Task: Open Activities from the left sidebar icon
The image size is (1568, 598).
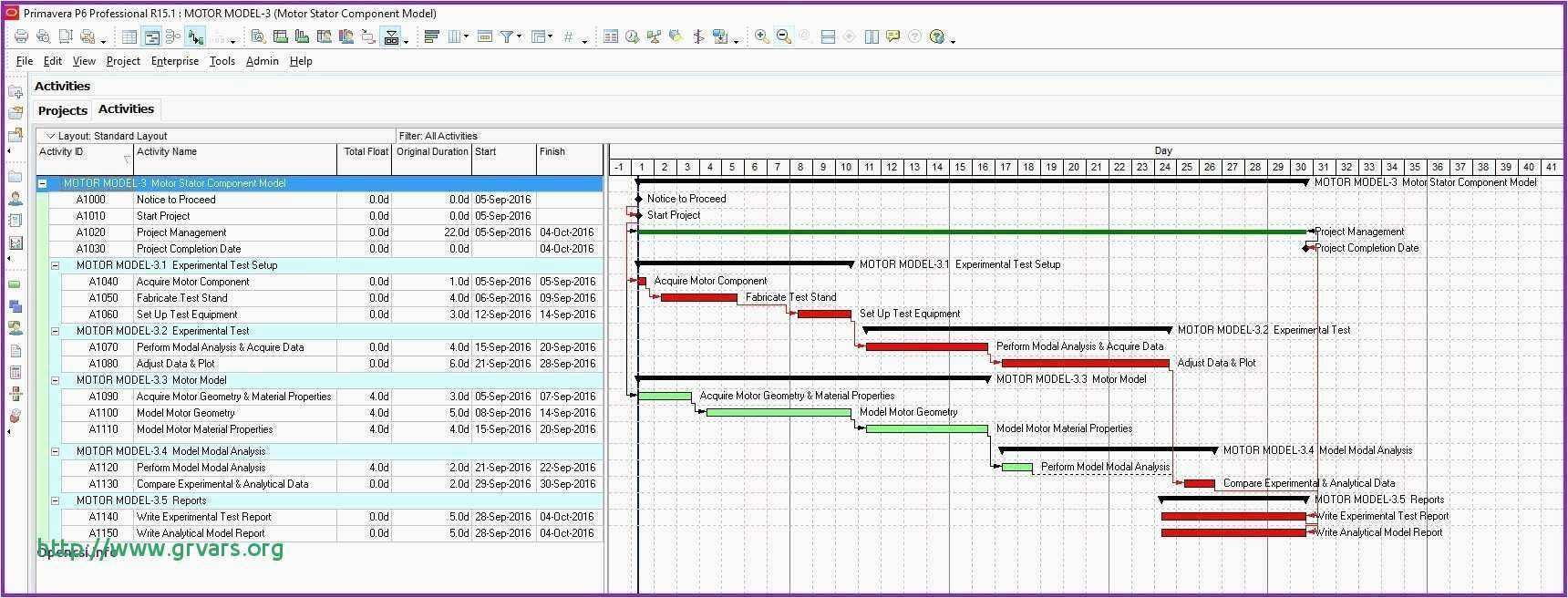Action: pos(15,284)
